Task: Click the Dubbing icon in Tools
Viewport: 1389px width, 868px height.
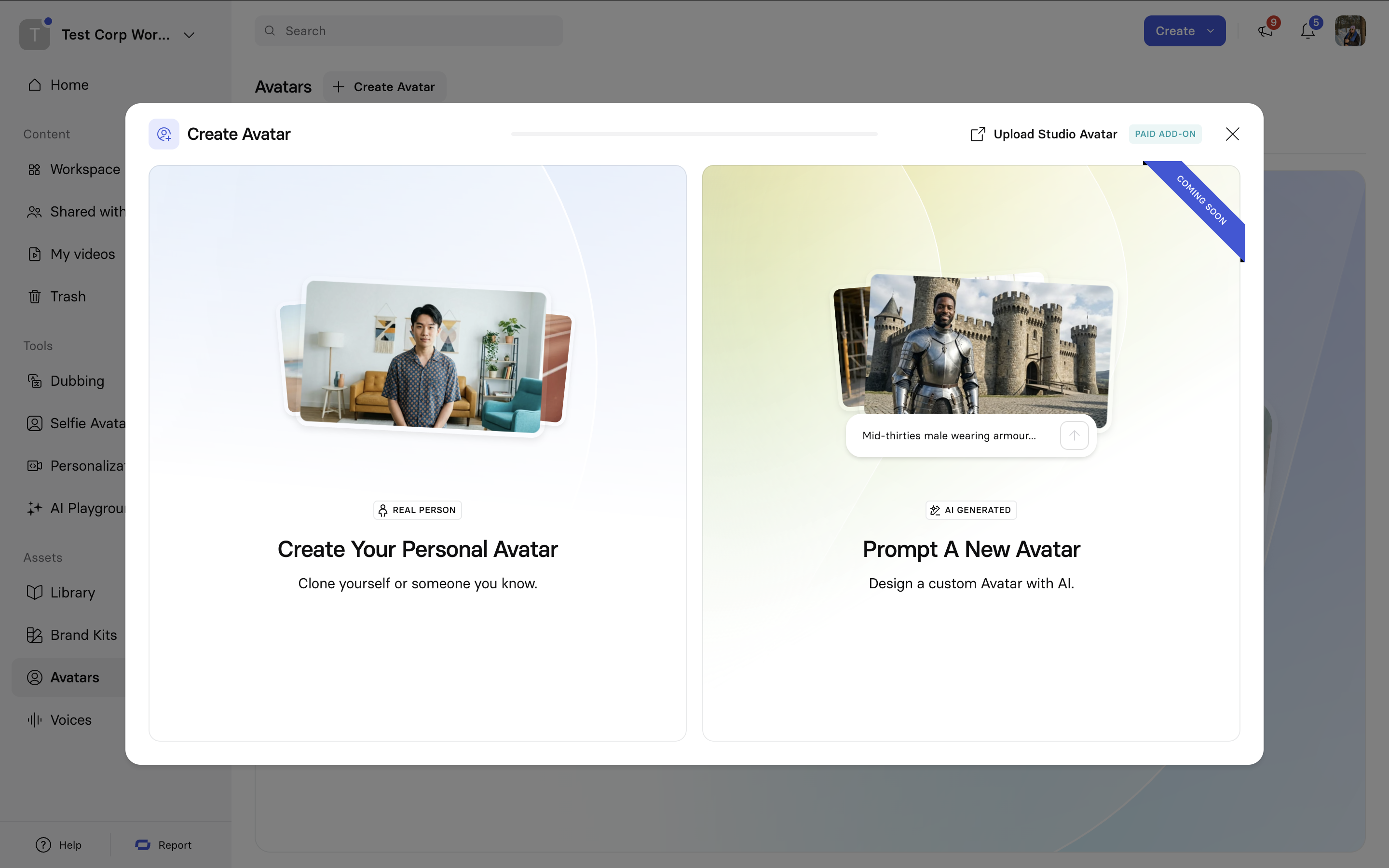Action: point(34,381)
